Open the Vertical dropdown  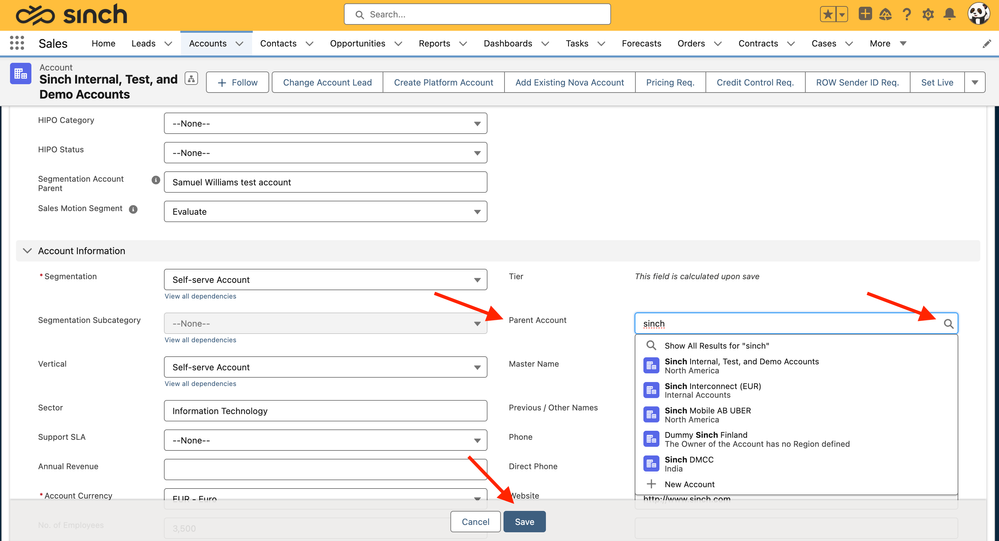[x=326, y=367]
